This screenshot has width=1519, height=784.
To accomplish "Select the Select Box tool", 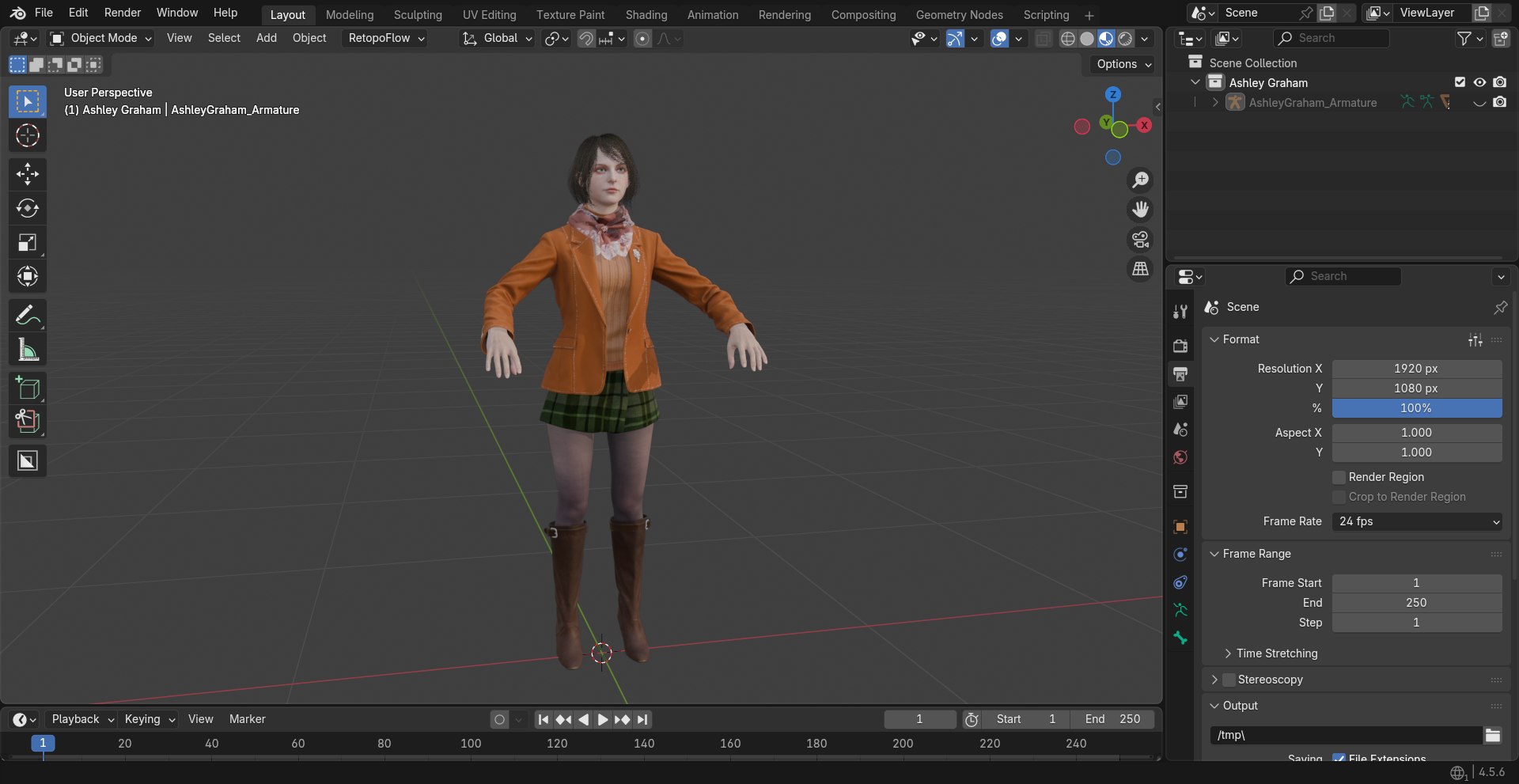I will [x=28, y=101].
